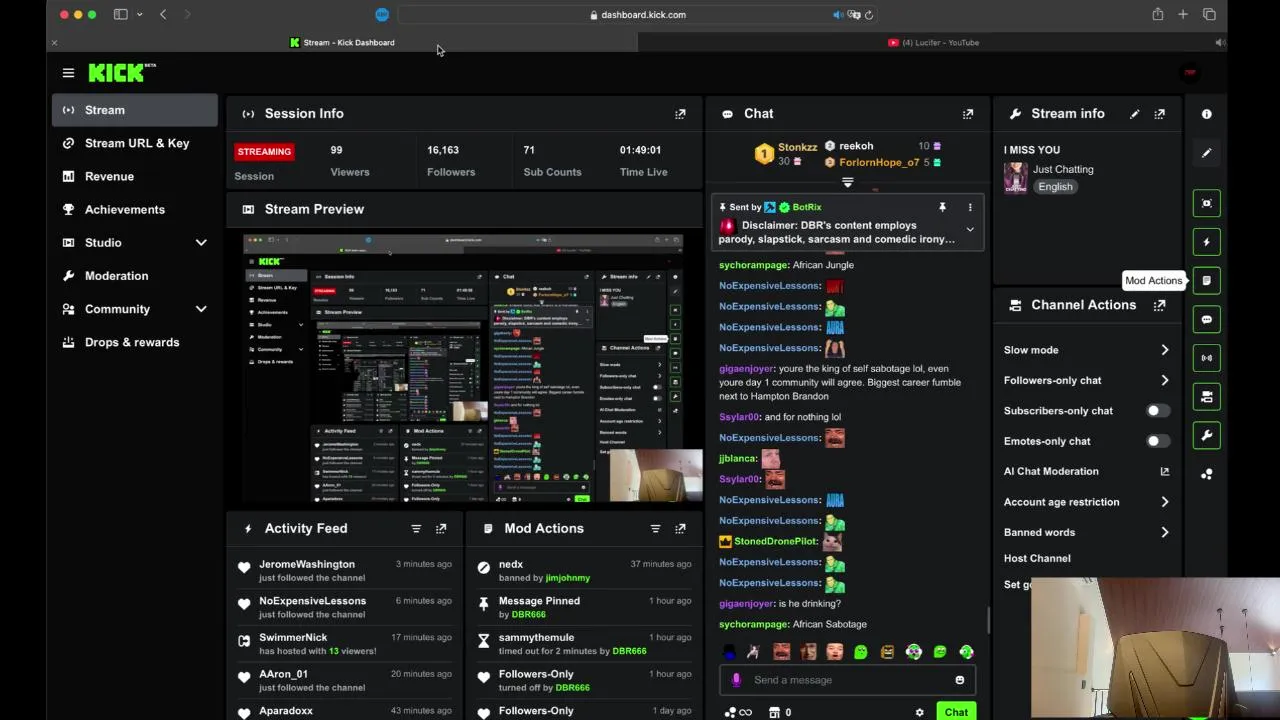The width and height of the screenshot is (1280, 720).
Task: Open the emoji picker in chat input
Action: [x=960, y=680]
